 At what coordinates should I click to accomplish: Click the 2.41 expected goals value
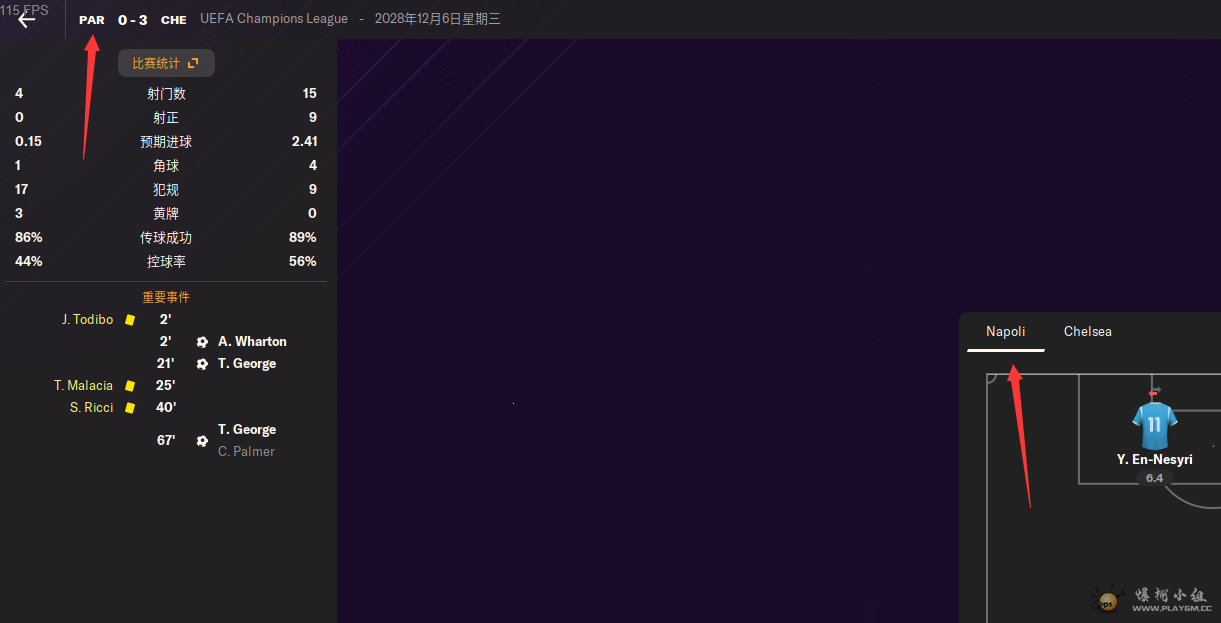[304, 142]
